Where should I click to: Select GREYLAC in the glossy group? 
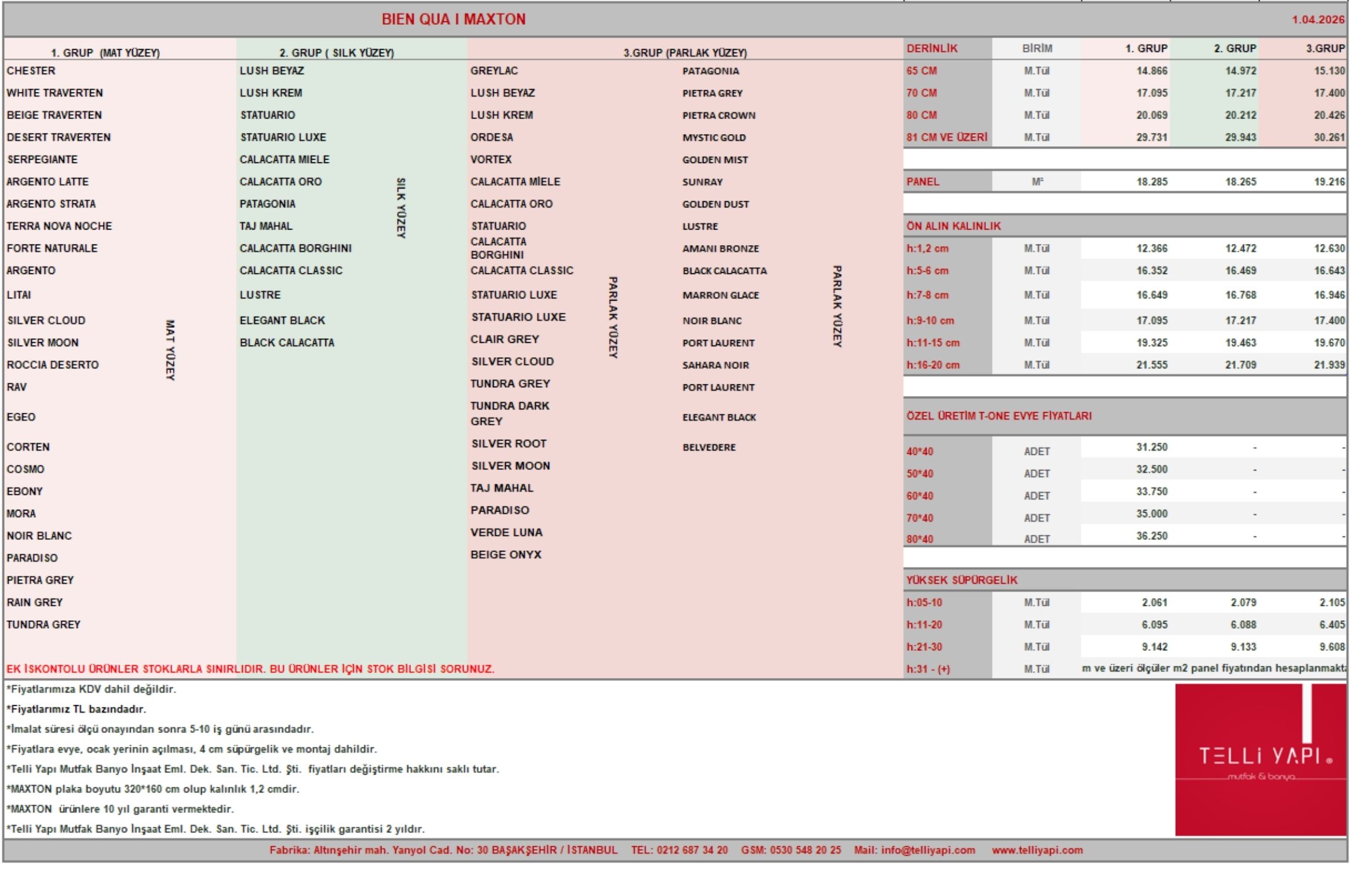click(494, 71)
